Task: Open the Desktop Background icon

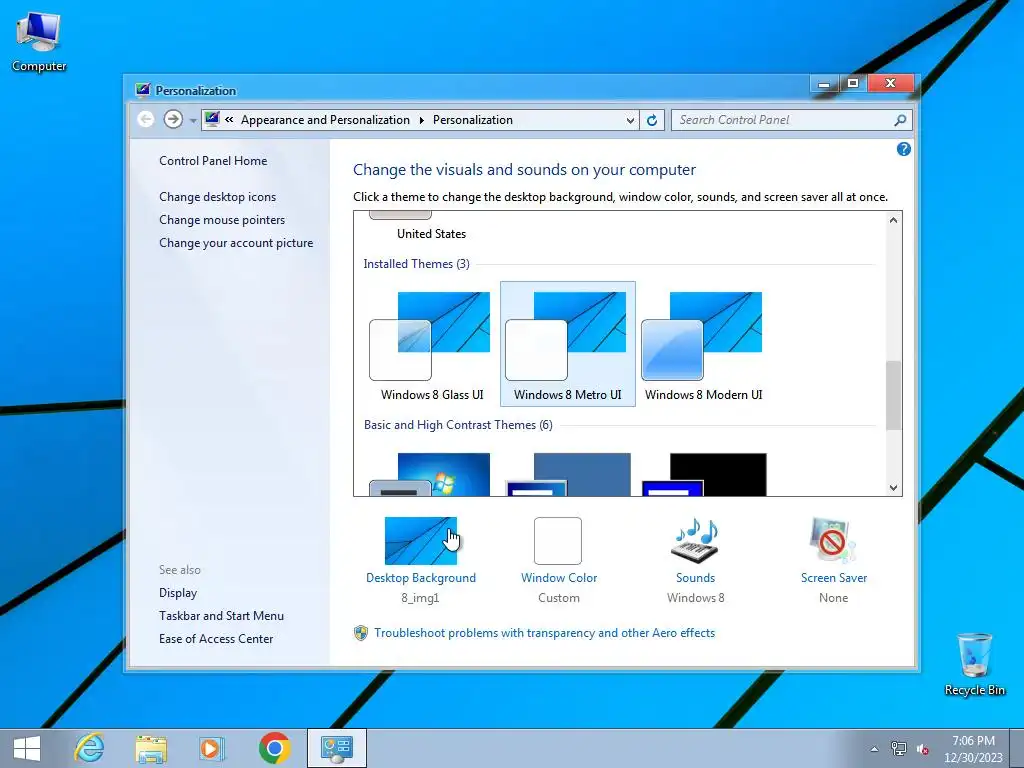Action: (421, 541)
